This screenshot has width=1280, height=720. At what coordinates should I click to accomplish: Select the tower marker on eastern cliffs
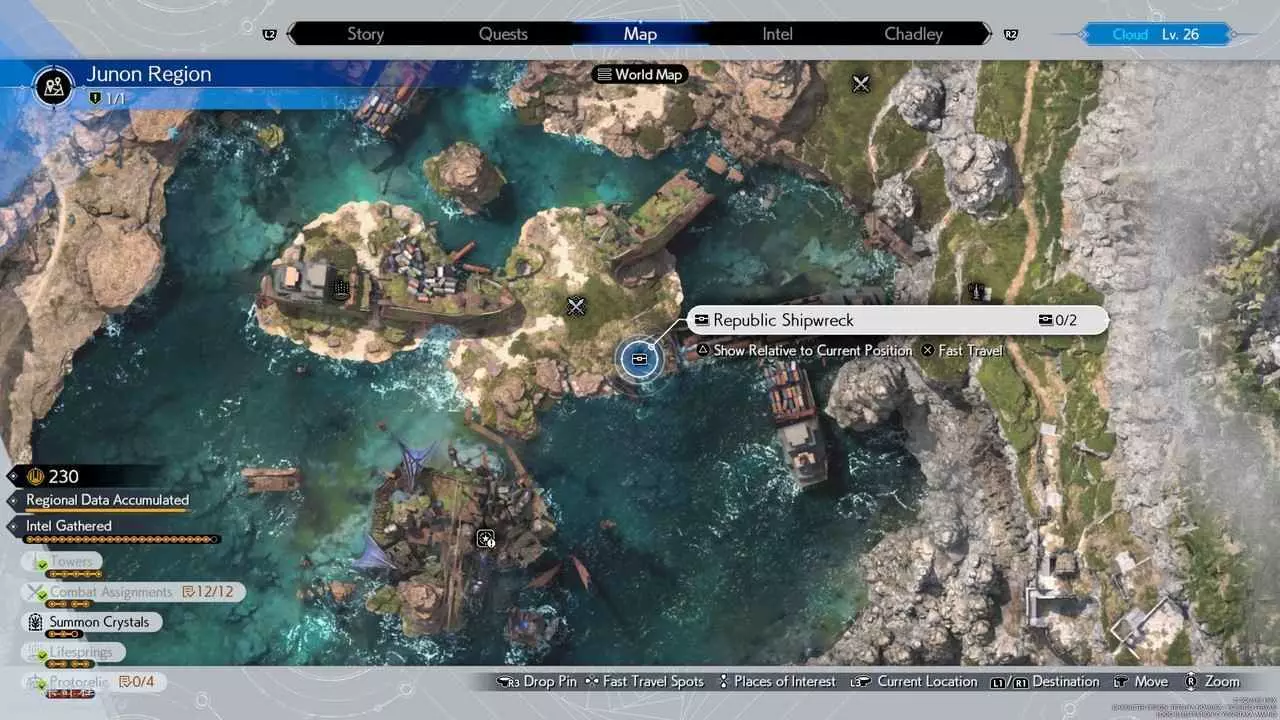[x=978, y=291]
